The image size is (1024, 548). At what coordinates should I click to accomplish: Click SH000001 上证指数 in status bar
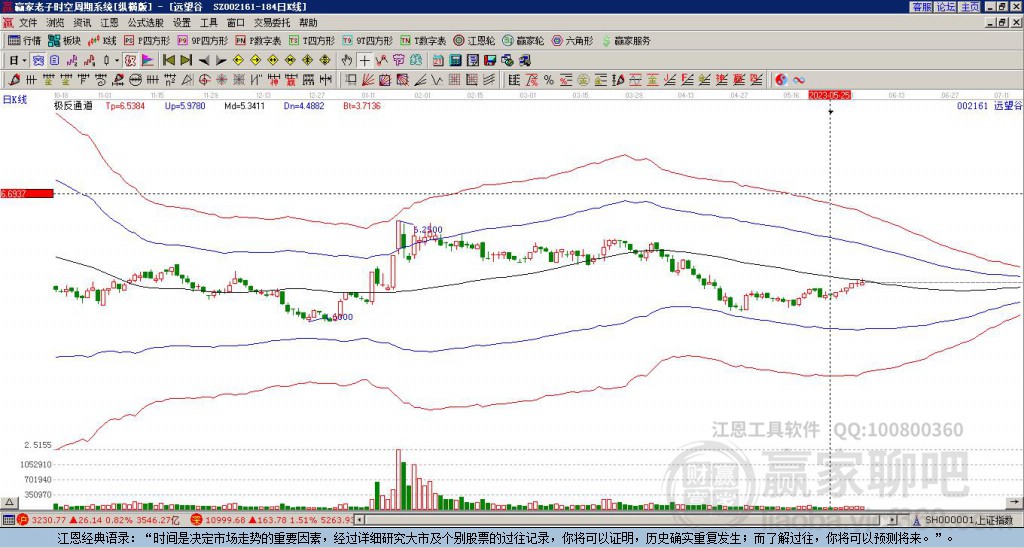click(968, 520)
